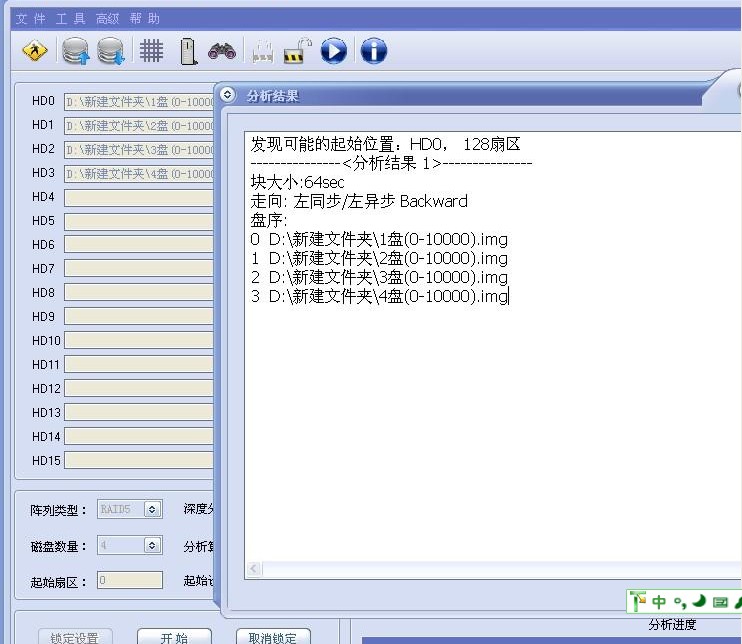Screen dimensions: 742x644
Task: Click the HD2 disk path field
Action: tap(139, 150)
